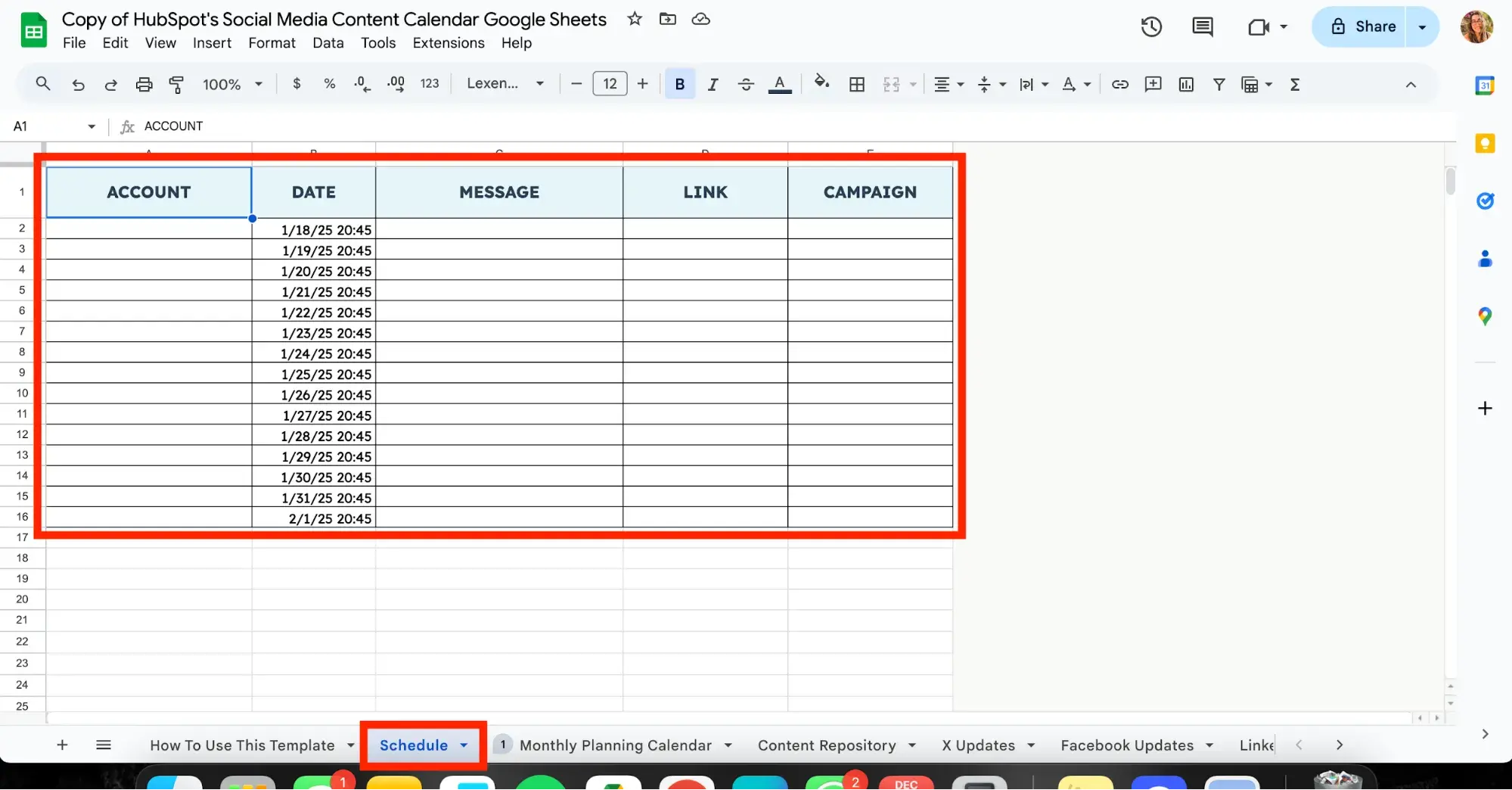1512x790 pixels.
Task: Open the text color picker
Action: [x=780, y=85]
